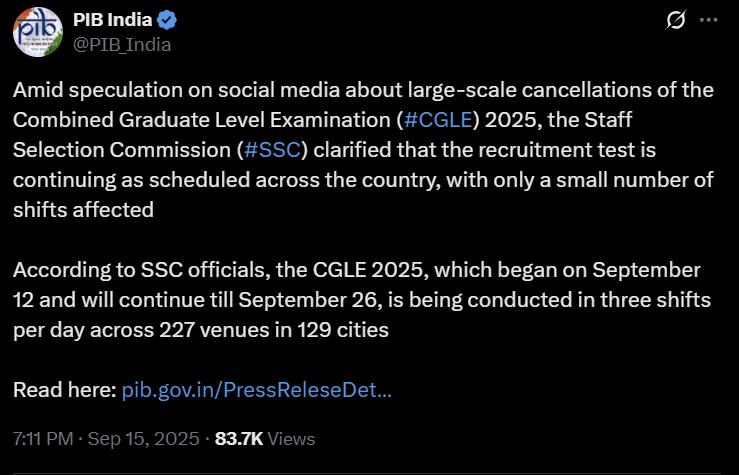Click the Sep 15, 2025 date

[x=143, y=439]
